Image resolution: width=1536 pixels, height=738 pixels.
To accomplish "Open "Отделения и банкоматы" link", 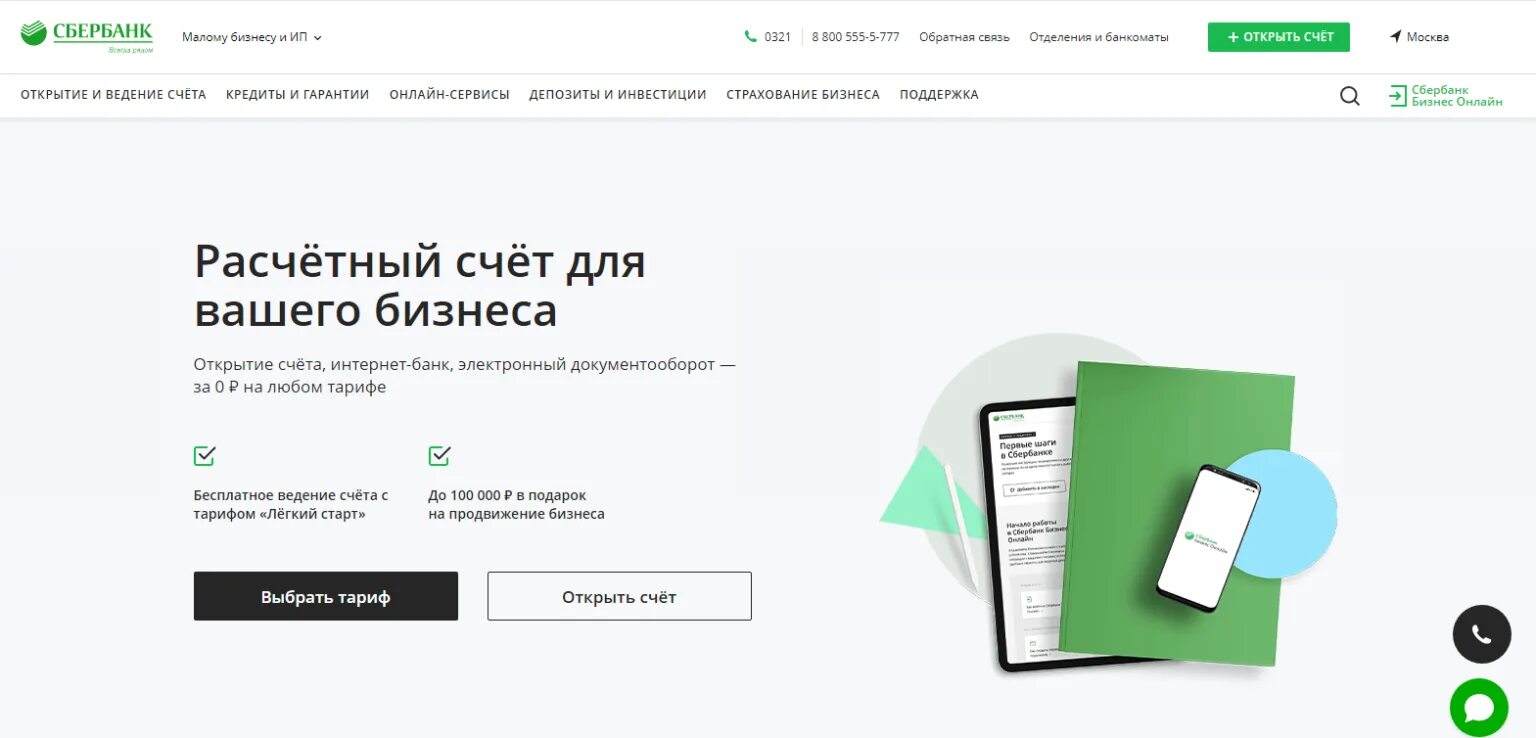I will point(1099,37).
